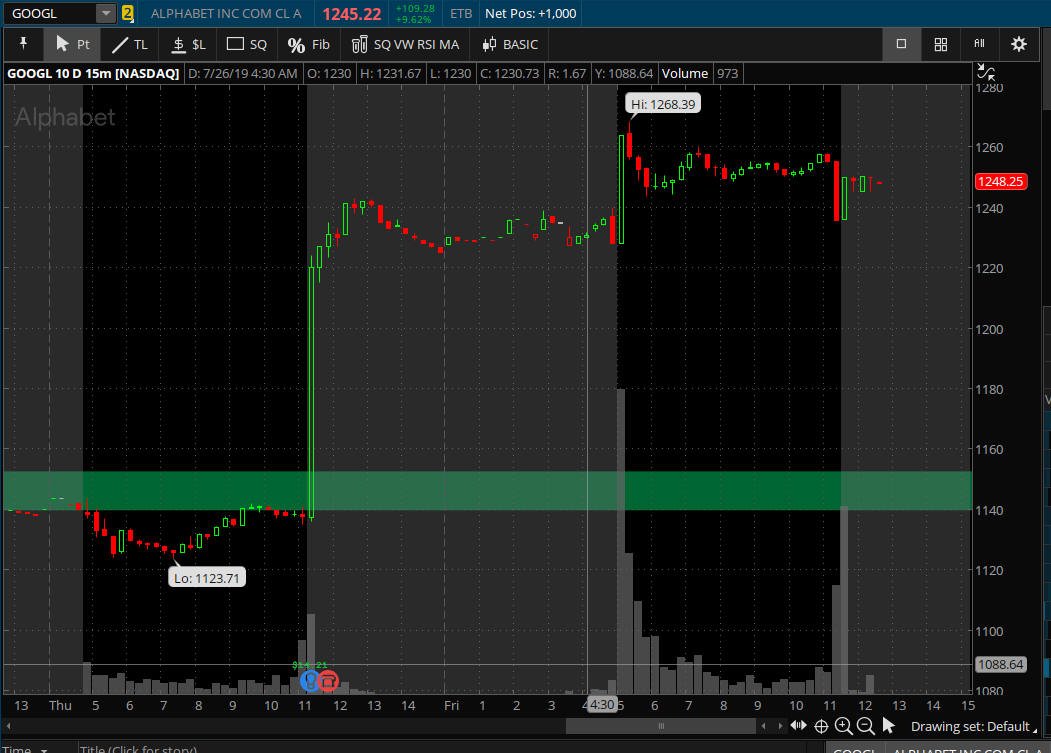This screenshot has height=753, width=1051.
Task: Click the horizontal chart scrollbar thumb
Action: (x=661, y=726)
